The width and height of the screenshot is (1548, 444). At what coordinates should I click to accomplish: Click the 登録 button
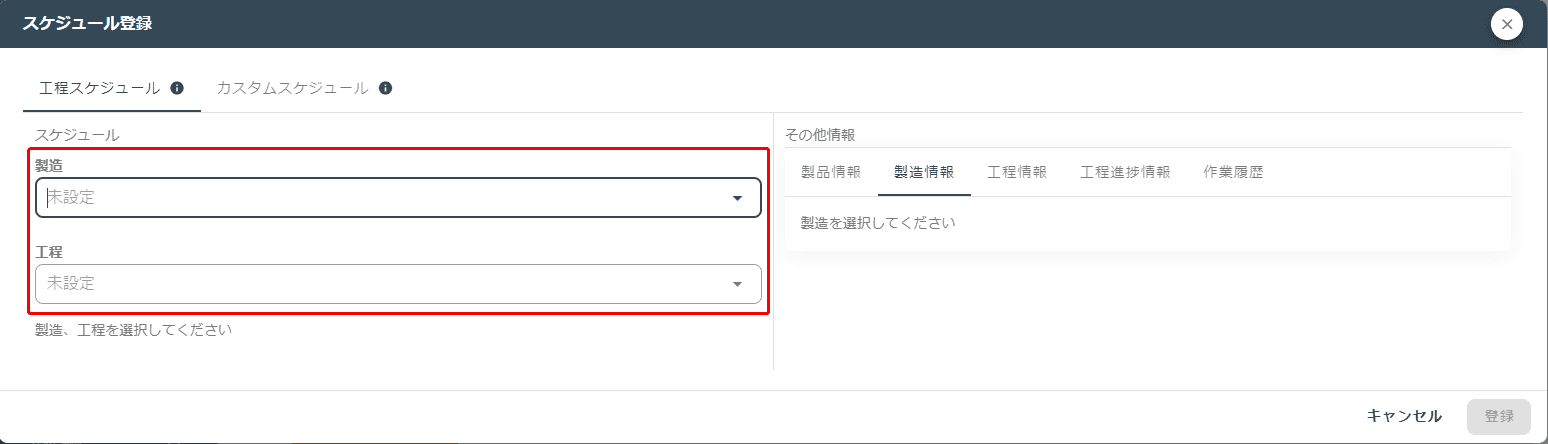[1499, 416]
